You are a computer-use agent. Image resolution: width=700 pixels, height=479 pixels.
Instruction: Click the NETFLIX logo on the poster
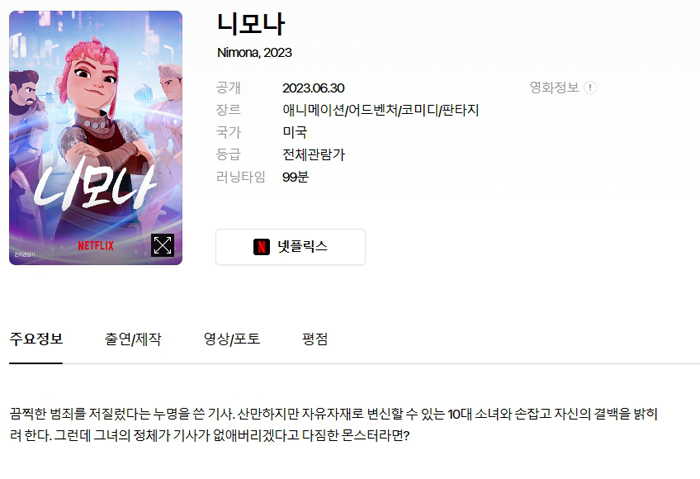coord(96,246)
